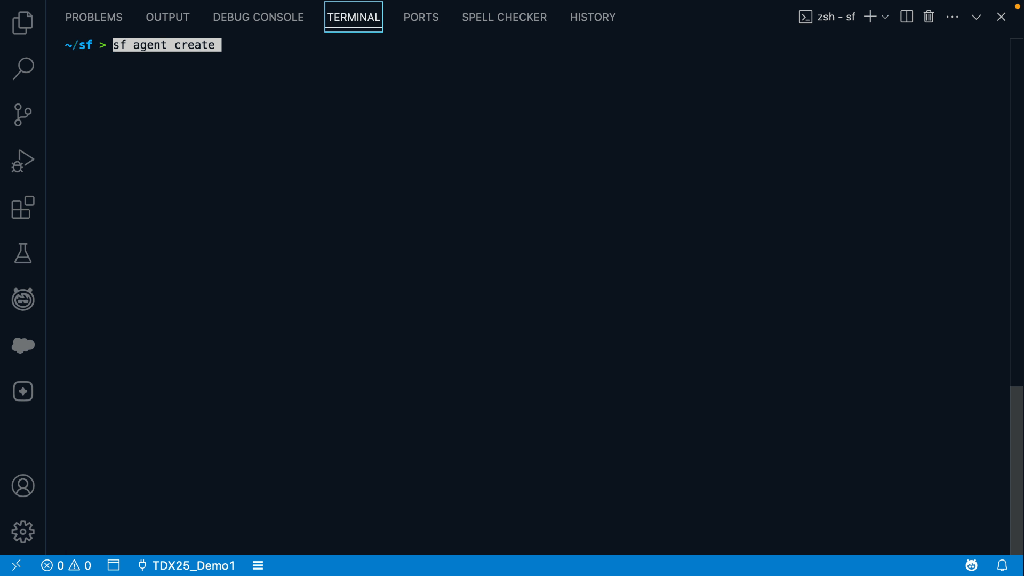This screenshot has width=1024, height=576.
Task: Collapse the panel with chevron down
Action: pyautogui.click(x=976, y=17)
